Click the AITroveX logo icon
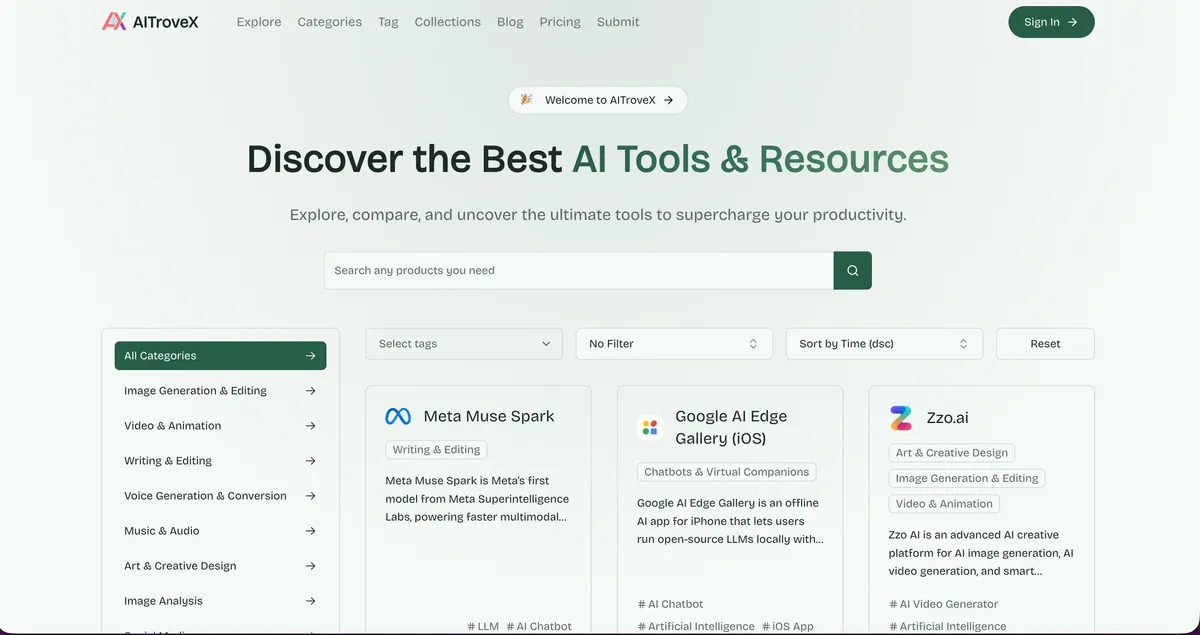Screen dimensions: 1200x635 [x=114, y=21]
